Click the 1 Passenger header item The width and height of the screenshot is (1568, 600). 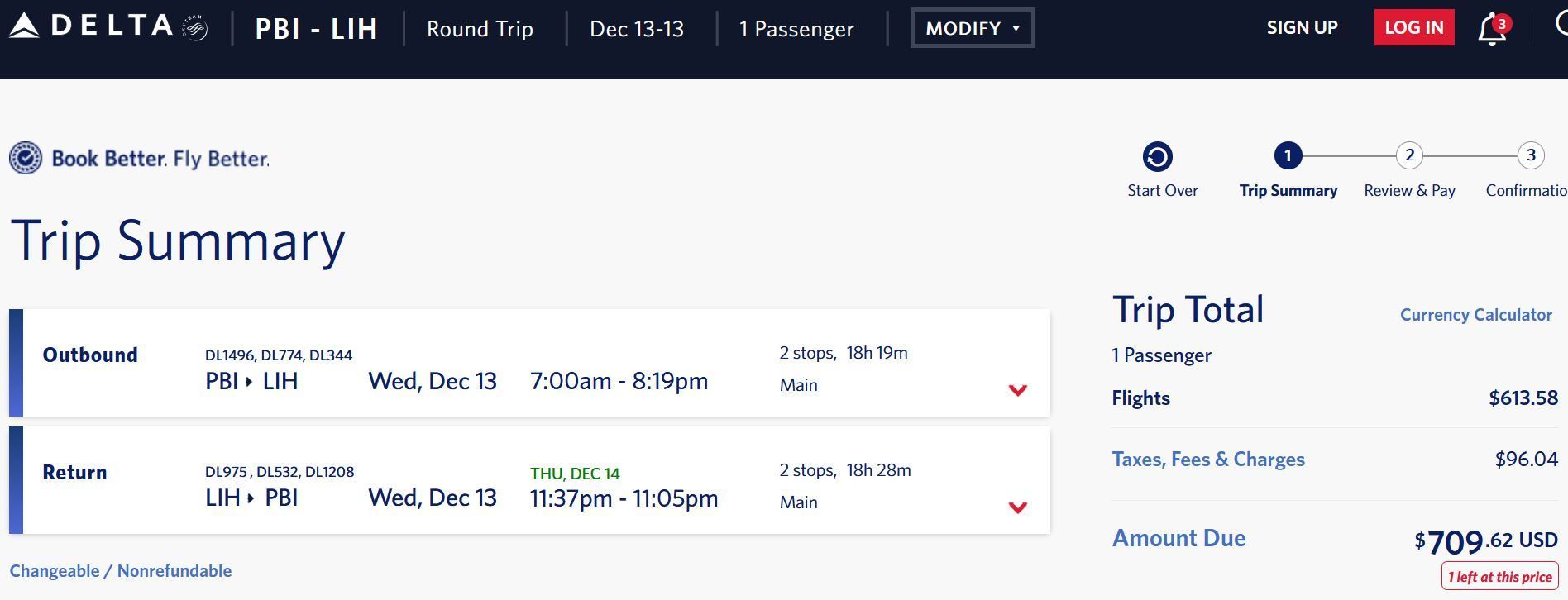pyautogui.click(x=796, y=29)
